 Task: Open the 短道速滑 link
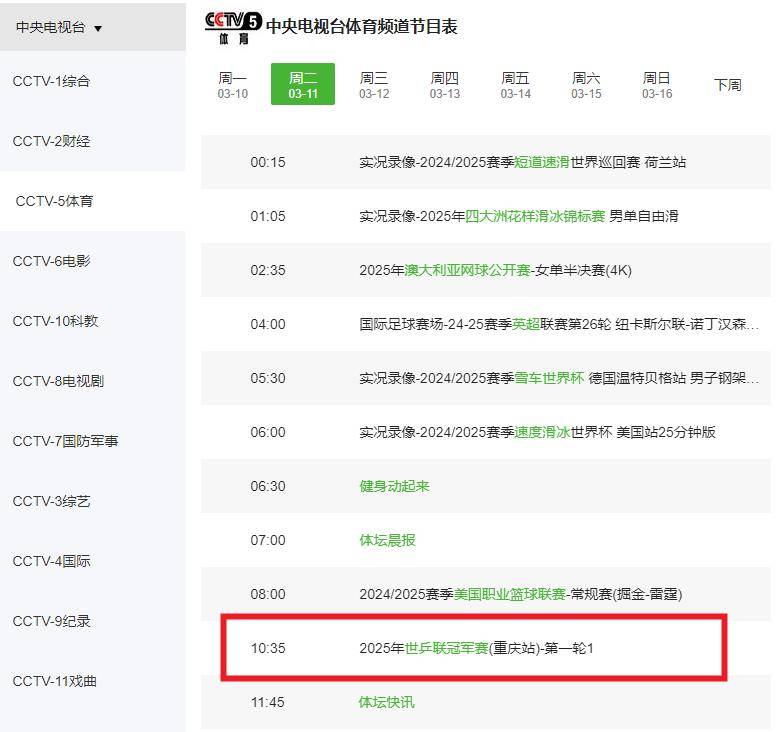click(x=542, y=162)
